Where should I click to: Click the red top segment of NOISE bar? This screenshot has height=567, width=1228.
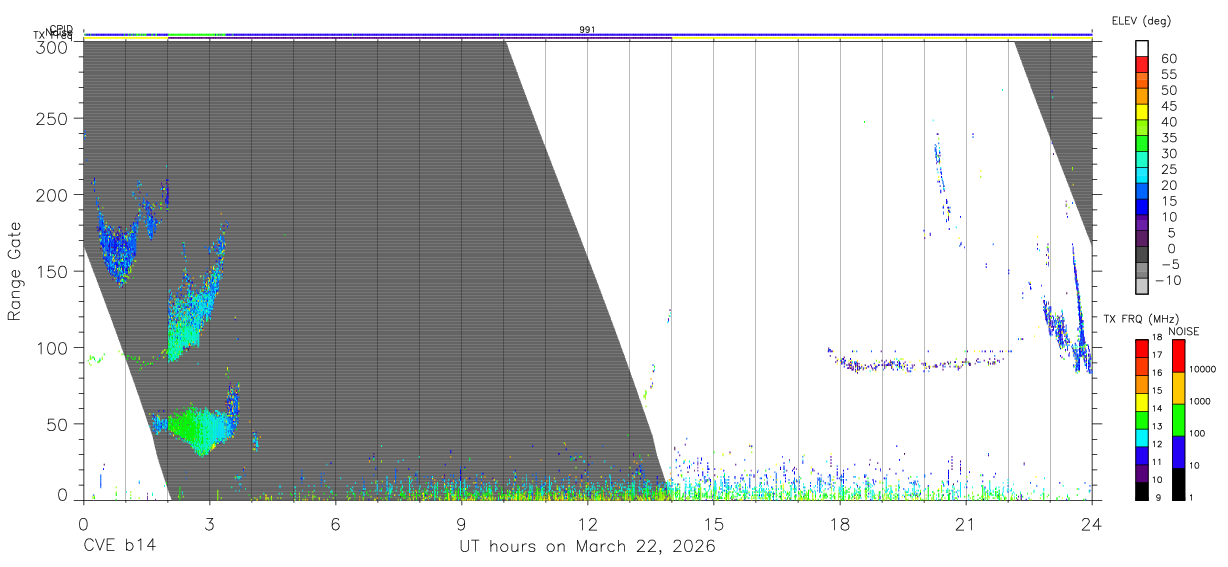pyautogui.click(x=1179, y=356)
